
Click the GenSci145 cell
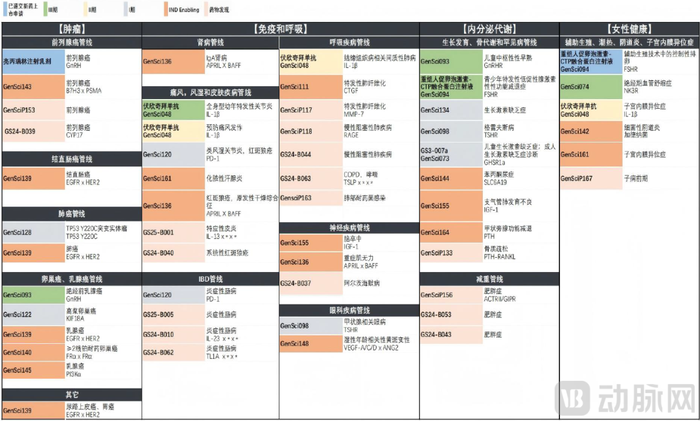point(33,370)
